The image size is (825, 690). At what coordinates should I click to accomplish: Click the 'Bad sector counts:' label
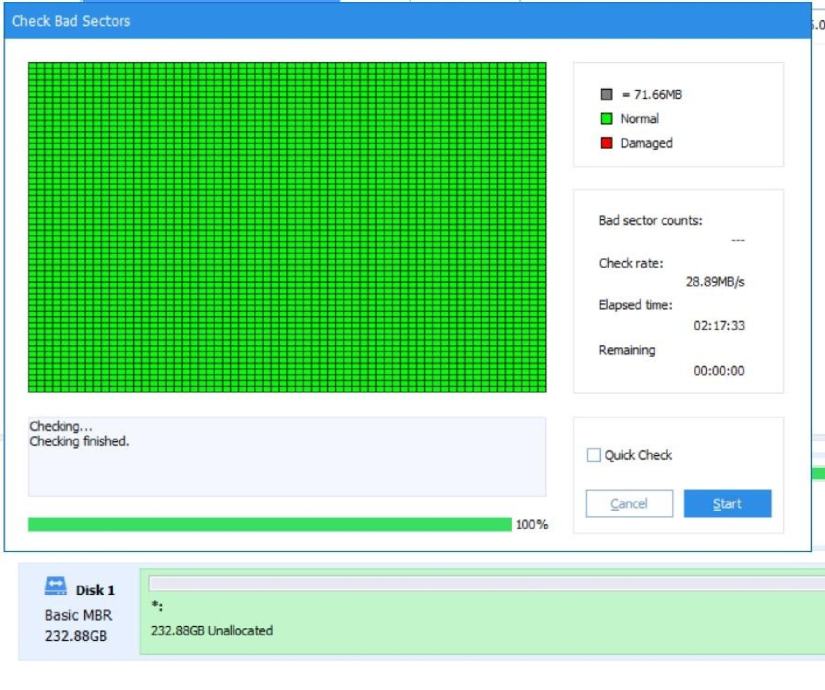(650, 221)
